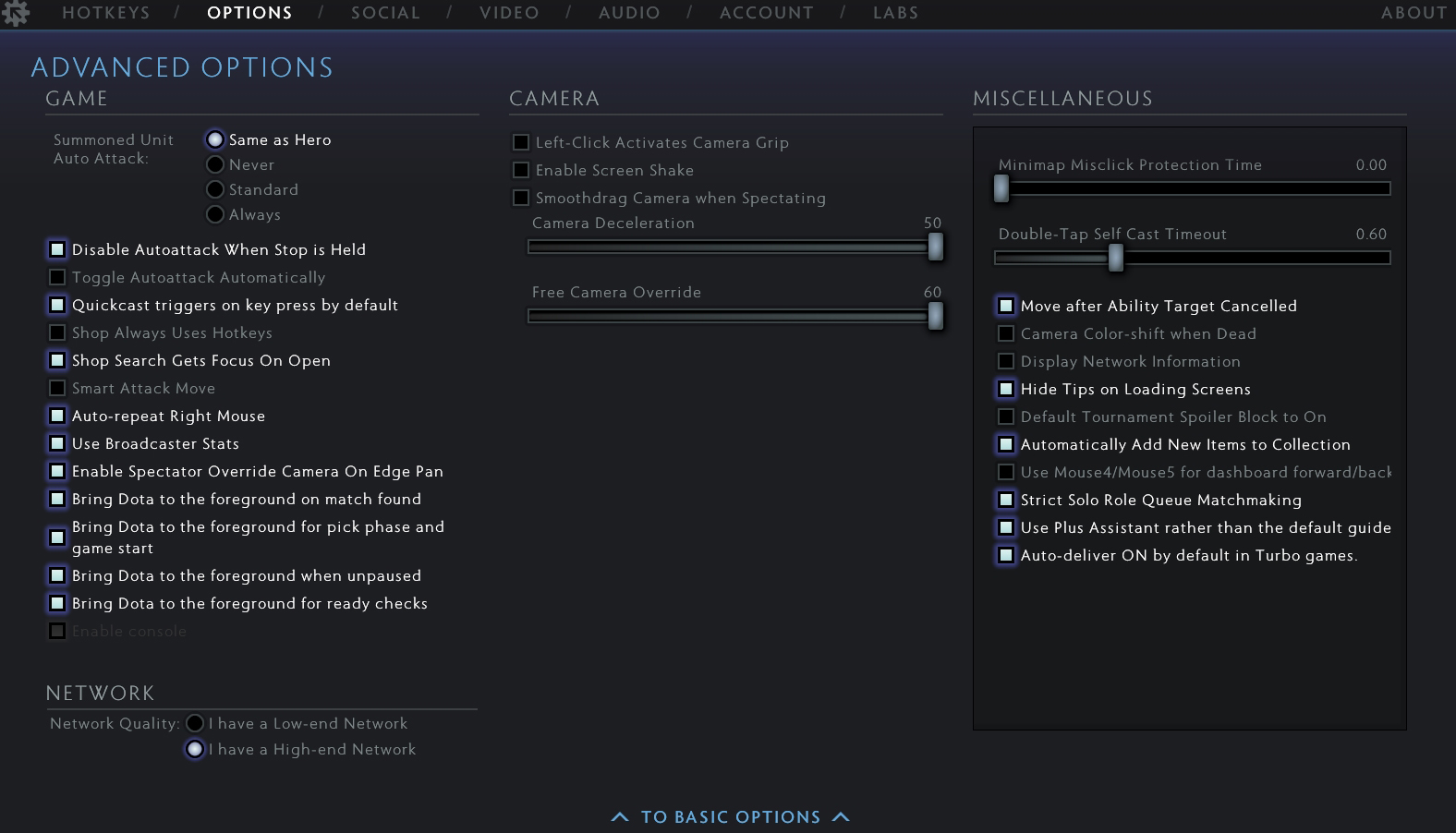This screenshot has width=1456, height=833.
Task: Toggle foreground for pick phase checkbox
Action: [x=57, y=537]
